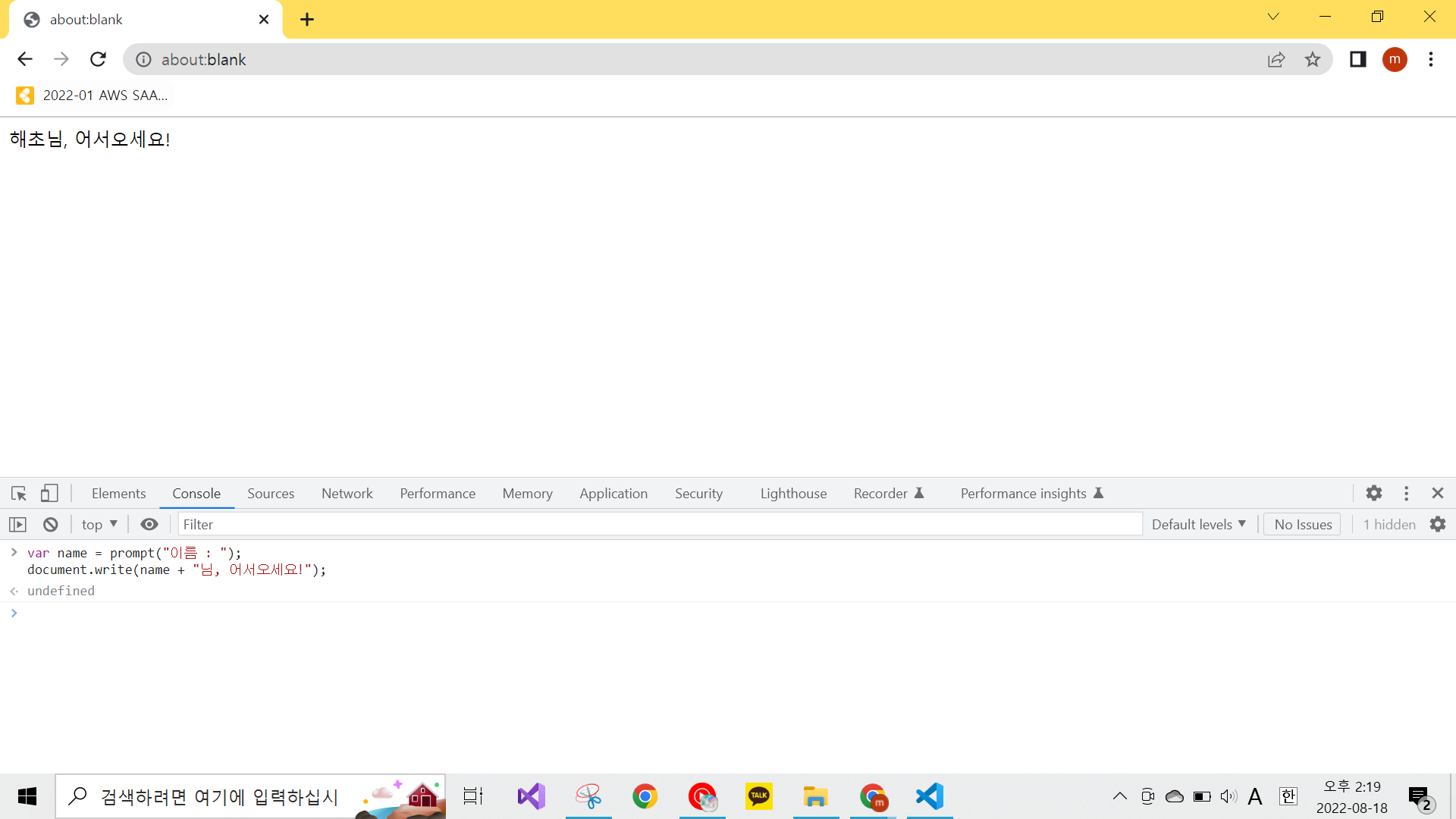
Task: Open DevTools three-dot customize menu
Action: pyautogui.click(x=1406, y=494)
